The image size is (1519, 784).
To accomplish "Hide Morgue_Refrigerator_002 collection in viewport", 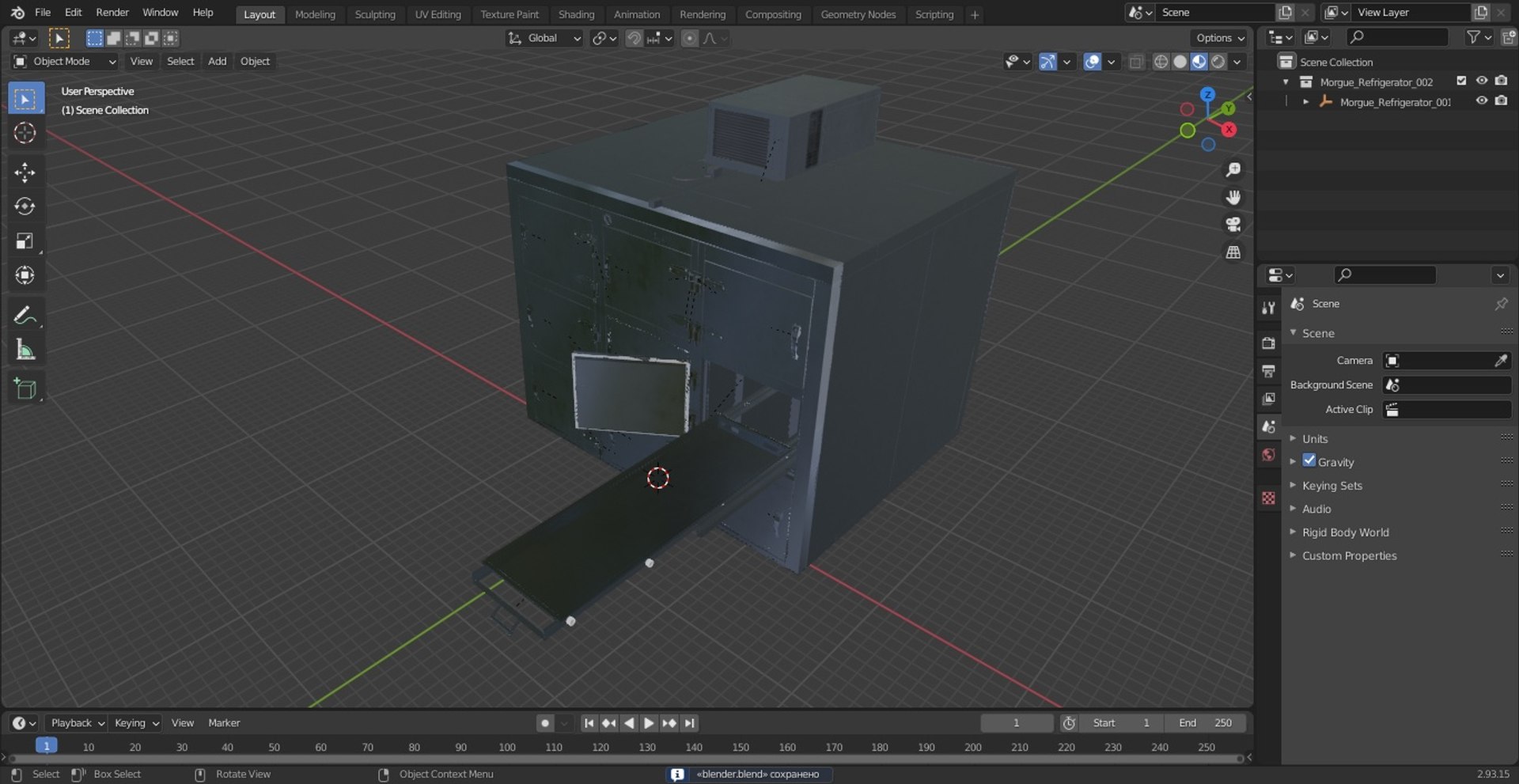I will (x=1482, y=81).
